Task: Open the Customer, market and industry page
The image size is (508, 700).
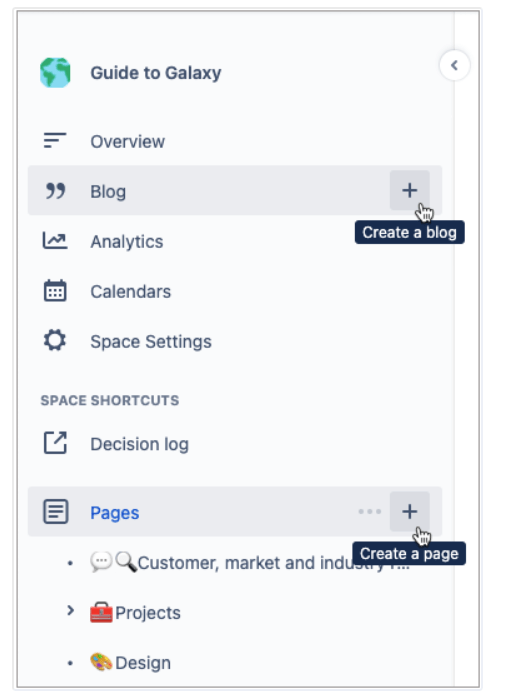Action: coord(249,562)
